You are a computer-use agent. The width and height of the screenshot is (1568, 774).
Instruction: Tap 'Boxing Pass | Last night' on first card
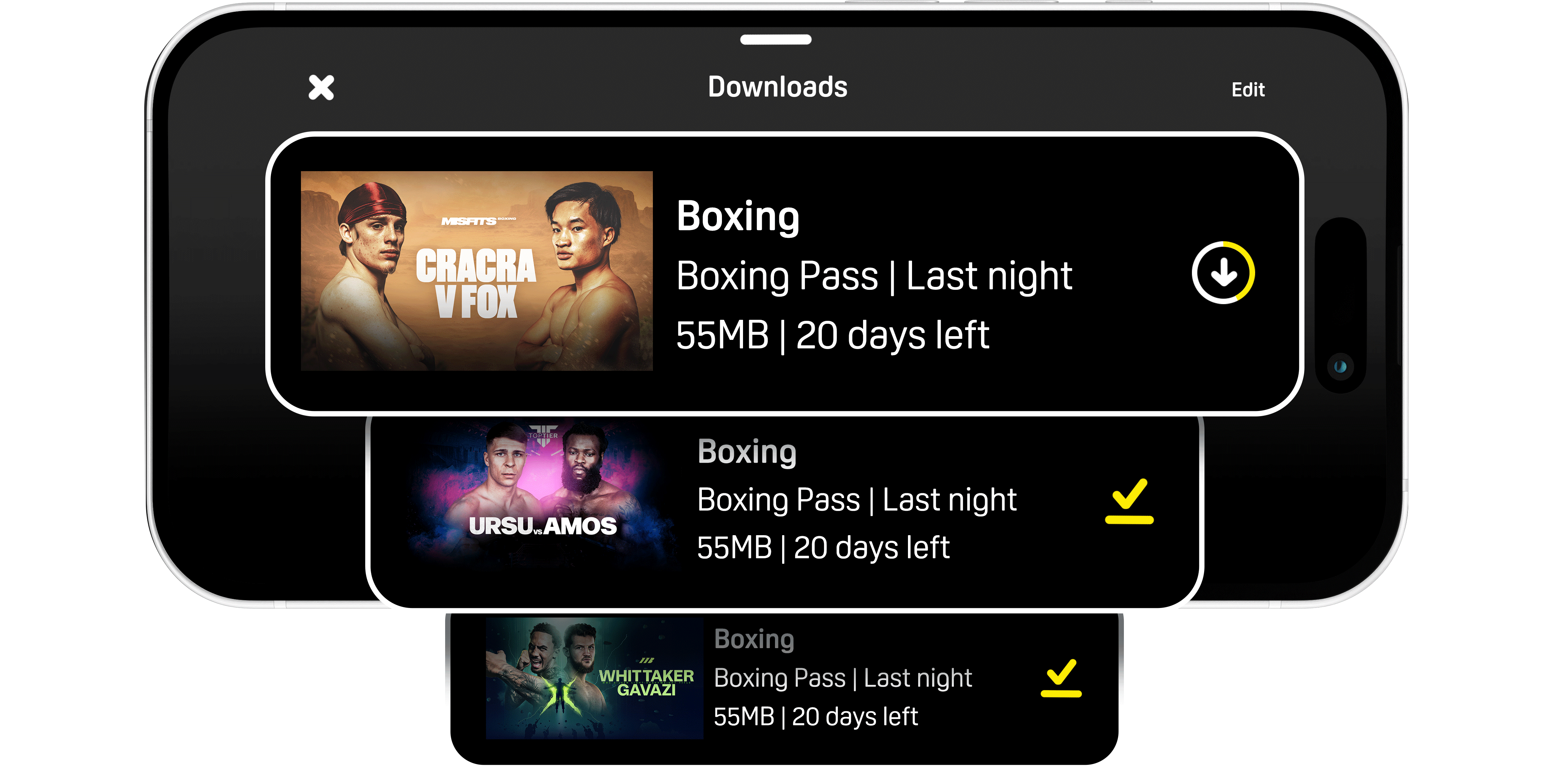[x=874, y=276]
